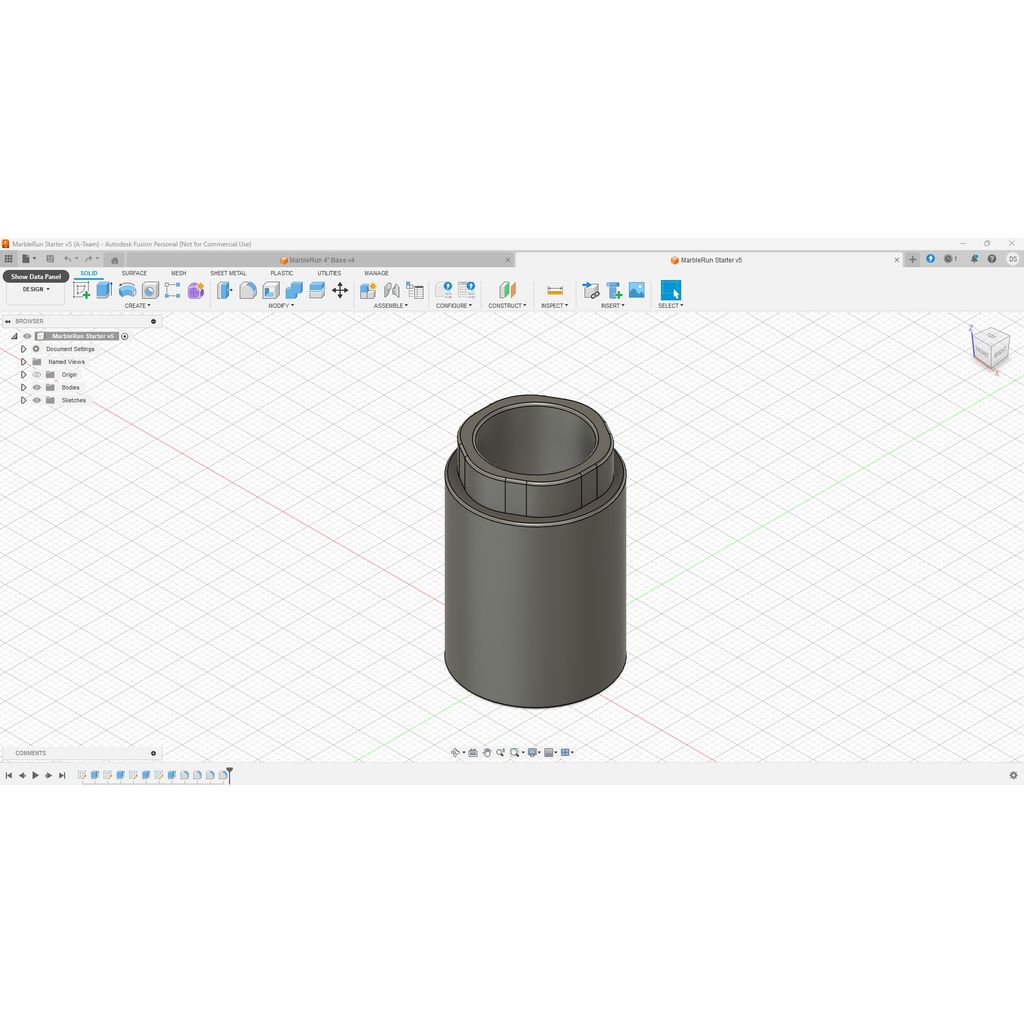The height and width of the screenshot is (1024, 1024).
Task: Expand the Origin folder
Action: (24, 375)
